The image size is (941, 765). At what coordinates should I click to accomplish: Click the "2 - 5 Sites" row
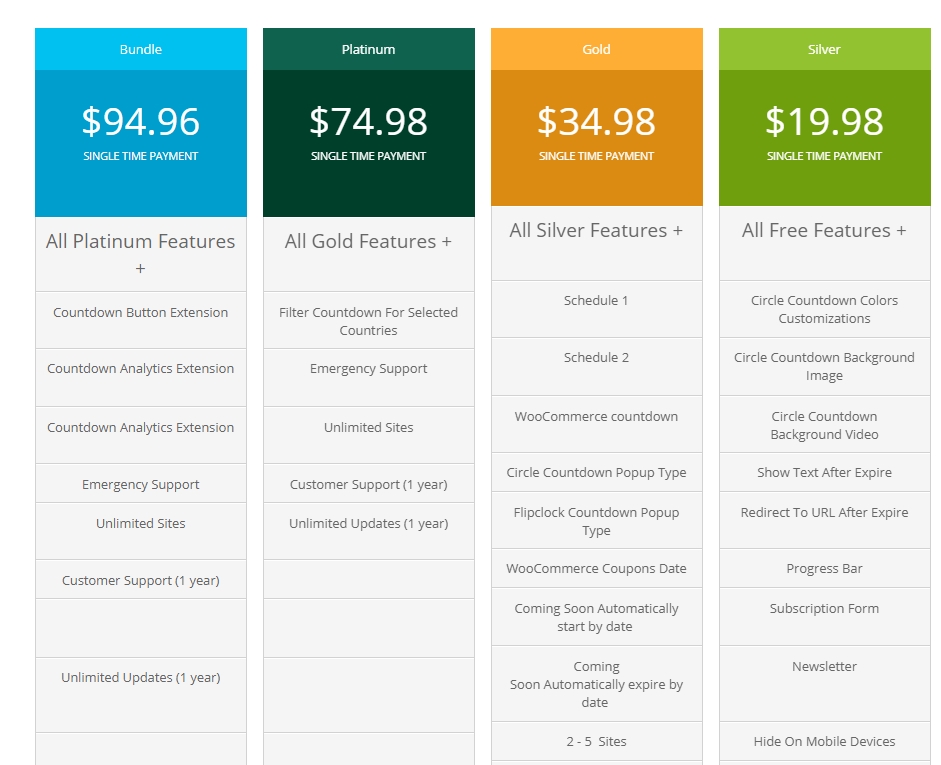(597, 742)
